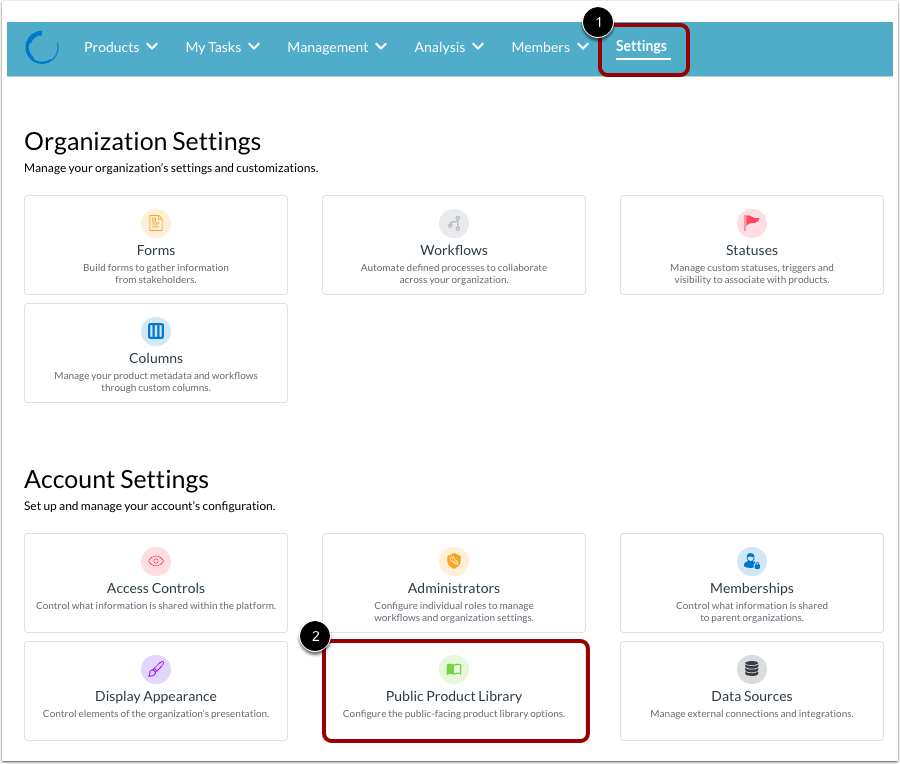Expand the Products dropdown menu

pyautogui.click(x=120, y=46)
